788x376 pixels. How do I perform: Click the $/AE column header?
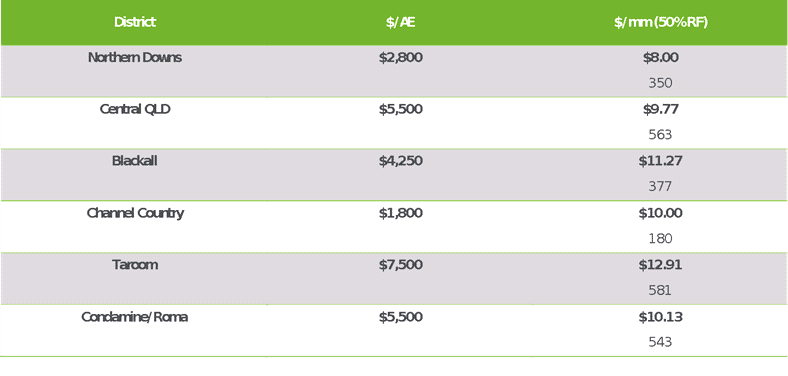[x=401, y=22]
